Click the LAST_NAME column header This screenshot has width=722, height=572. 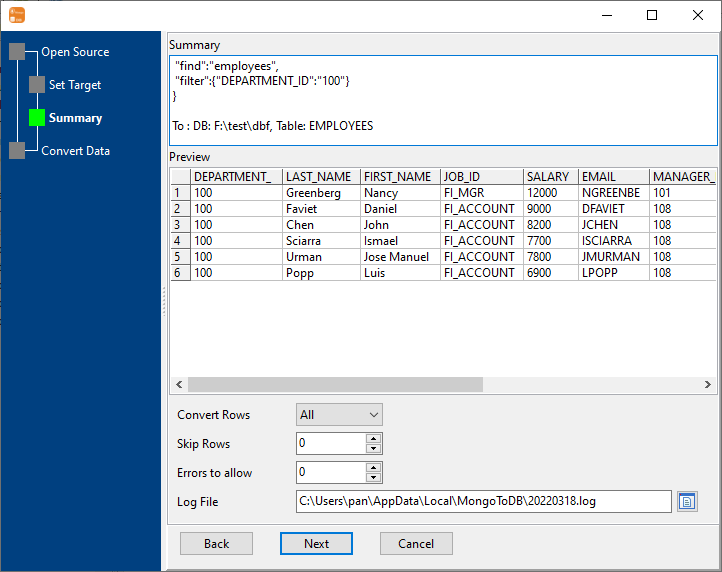click(320, 177)
